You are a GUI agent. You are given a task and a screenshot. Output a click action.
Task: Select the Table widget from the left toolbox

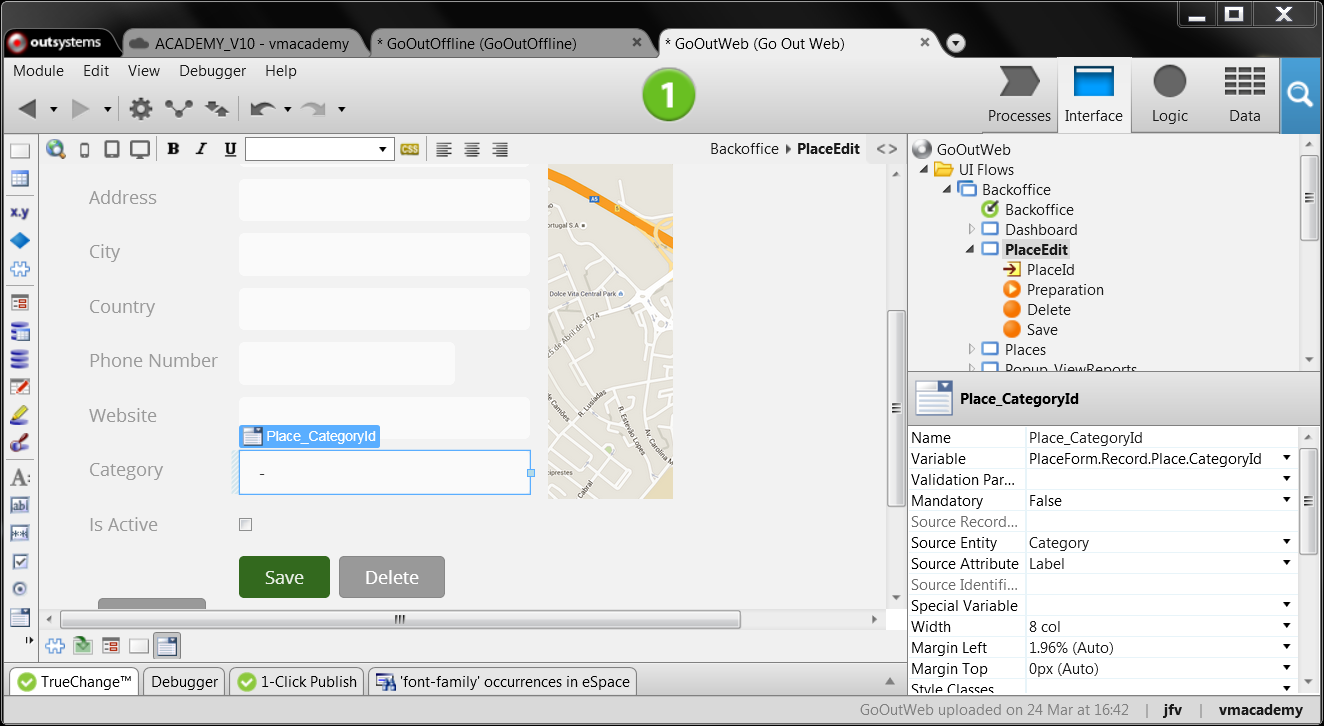point(20,178)
